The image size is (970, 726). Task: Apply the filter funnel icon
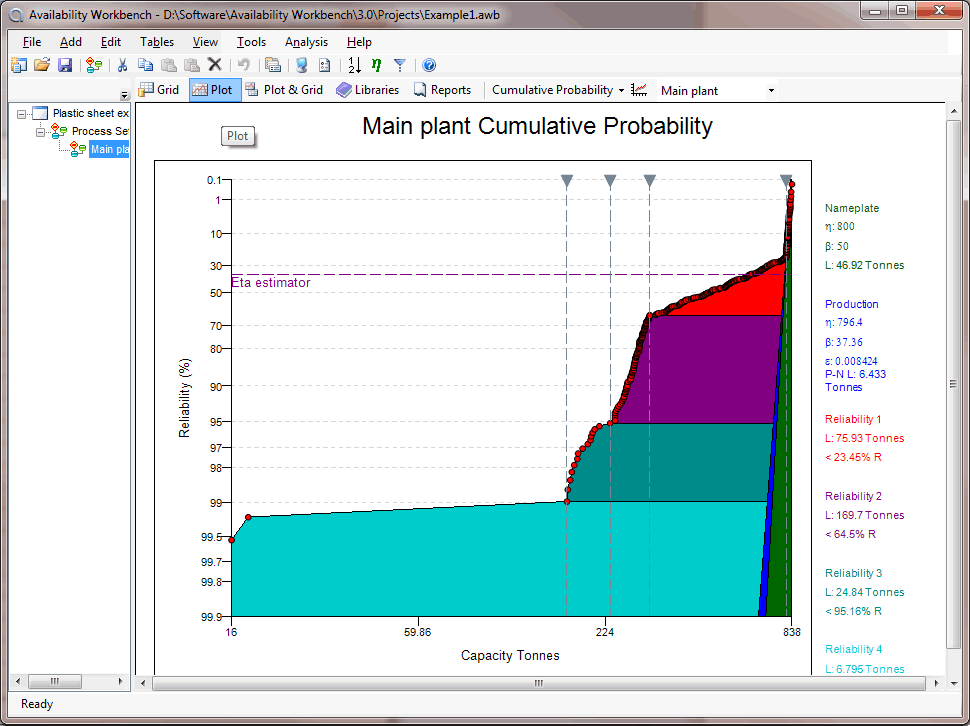tap(399, 64)
